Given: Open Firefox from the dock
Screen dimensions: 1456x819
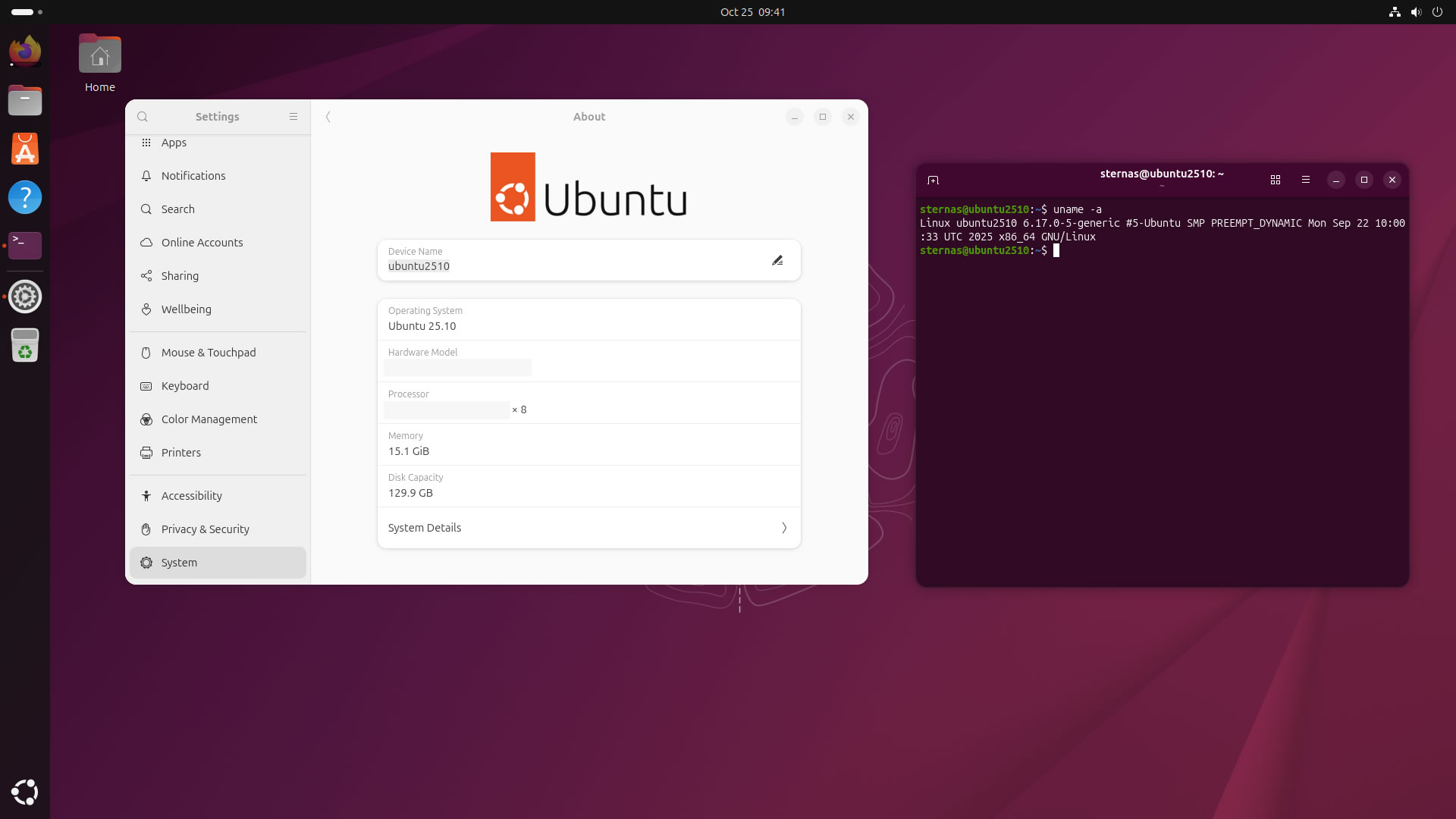Looking at the screenshot, I should coord(25,52).
